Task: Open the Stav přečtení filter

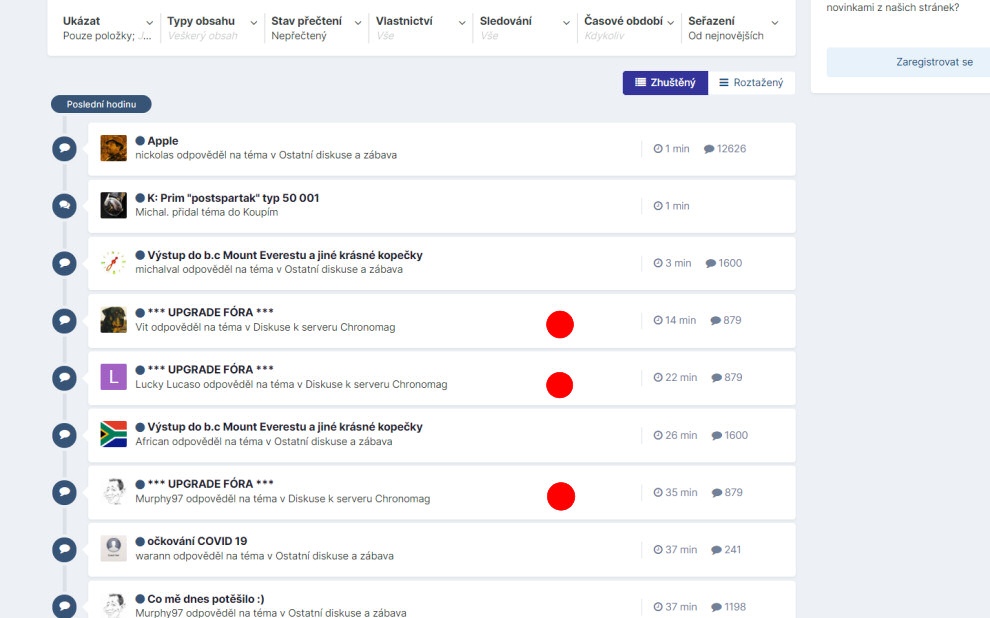Action: coord(316,28)
